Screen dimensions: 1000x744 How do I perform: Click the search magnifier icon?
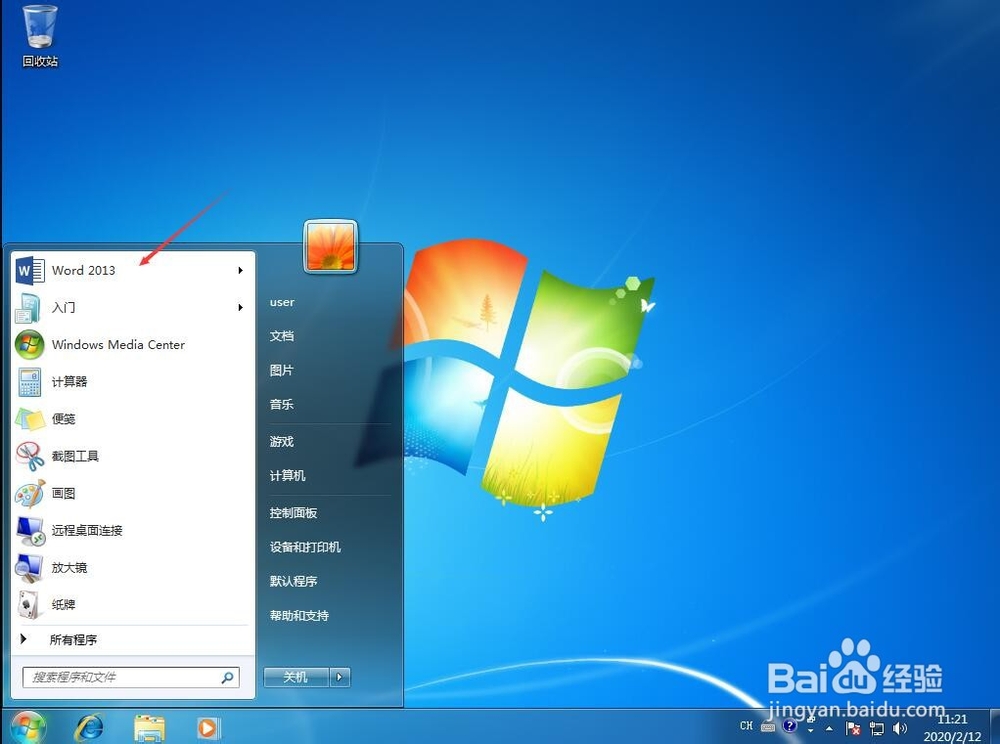point(227,678)
